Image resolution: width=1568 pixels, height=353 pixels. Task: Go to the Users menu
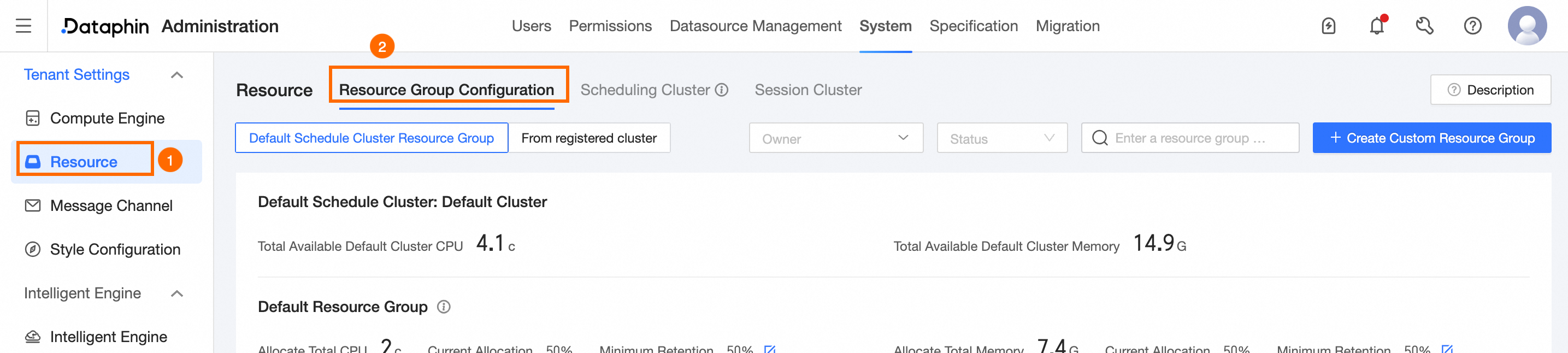[x=532, y=26]
